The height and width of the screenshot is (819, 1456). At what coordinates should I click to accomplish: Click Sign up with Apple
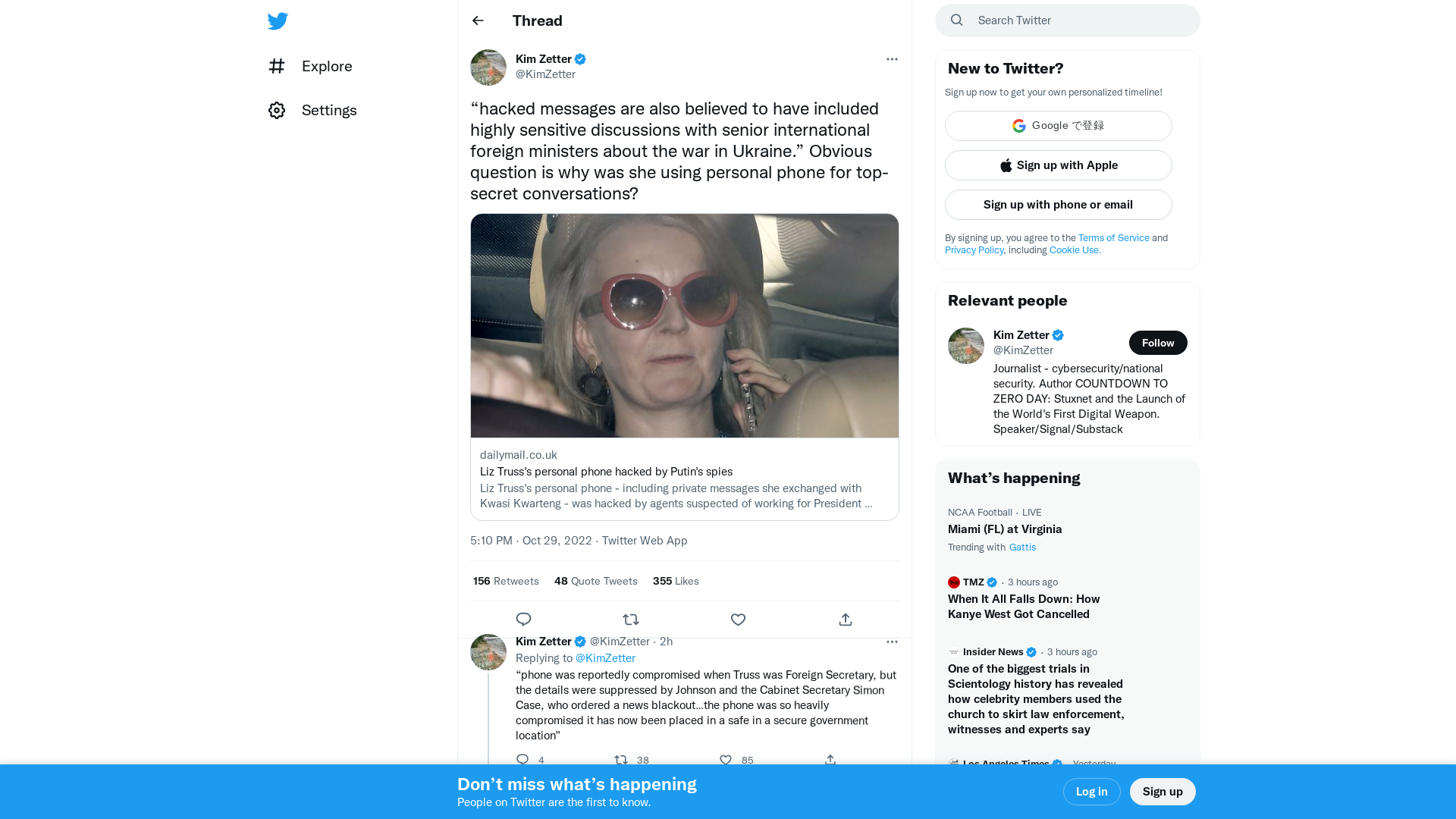click(1058, 165)
